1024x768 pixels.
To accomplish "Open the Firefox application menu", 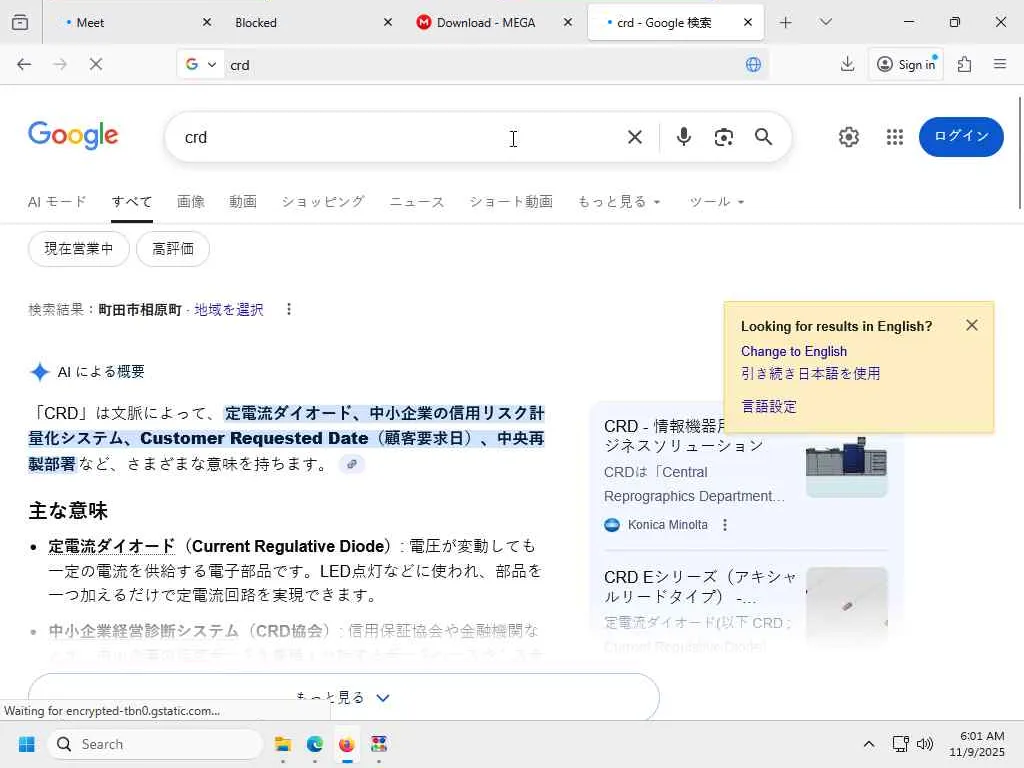I will (999, 64).
